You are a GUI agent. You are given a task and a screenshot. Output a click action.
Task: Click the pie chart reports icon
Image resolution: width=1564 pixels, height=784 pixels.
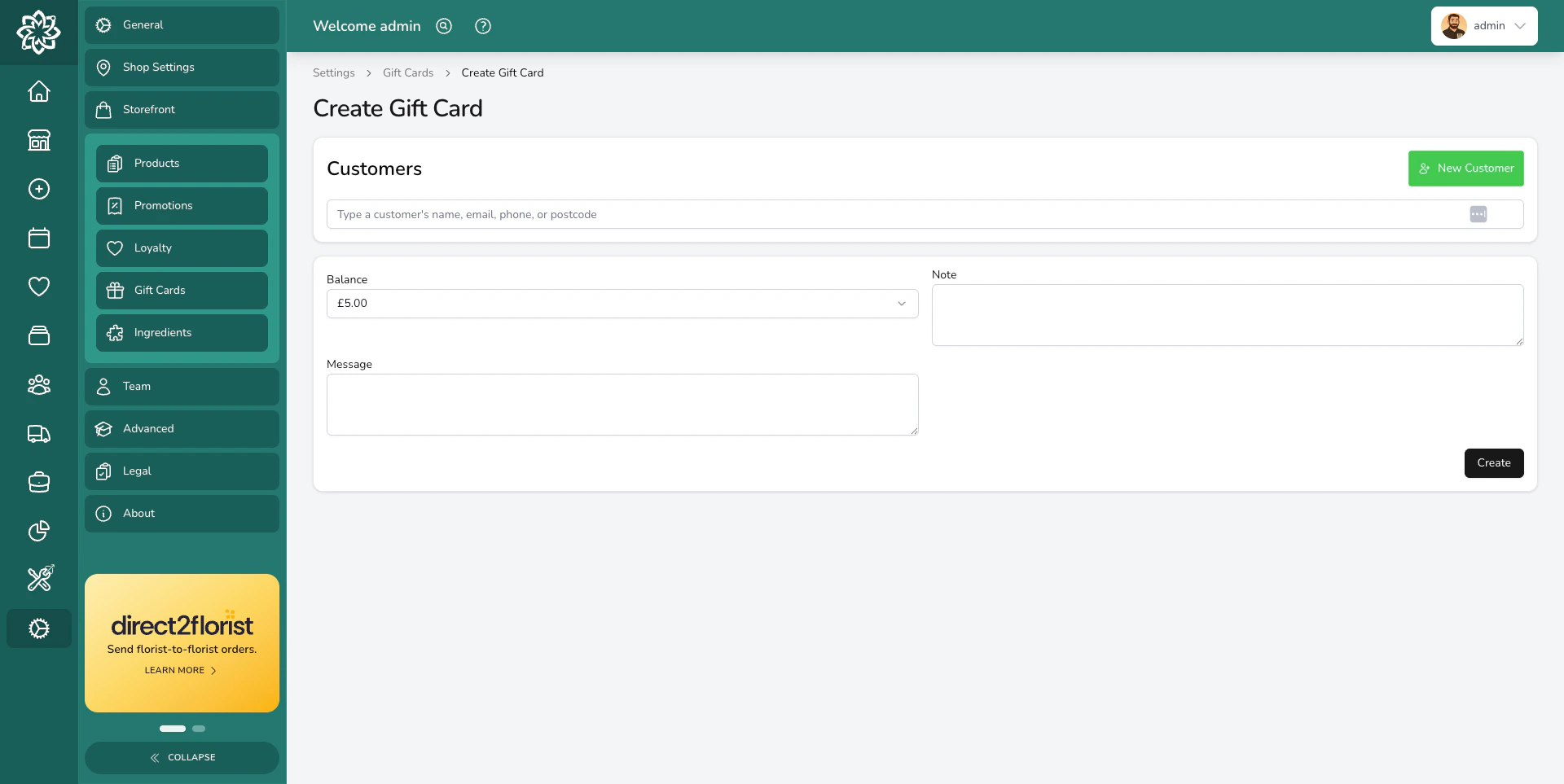pos(38,531)
